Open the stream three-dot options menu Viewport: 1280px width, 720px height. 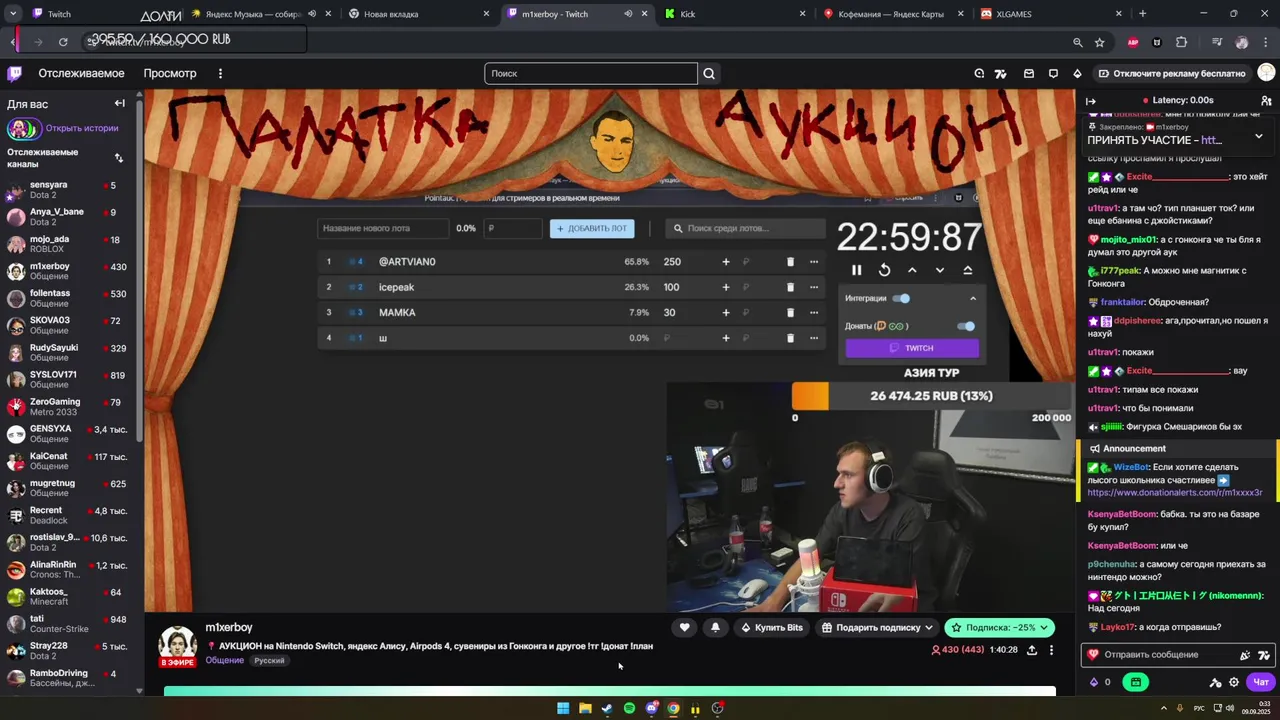point(1051,650)
